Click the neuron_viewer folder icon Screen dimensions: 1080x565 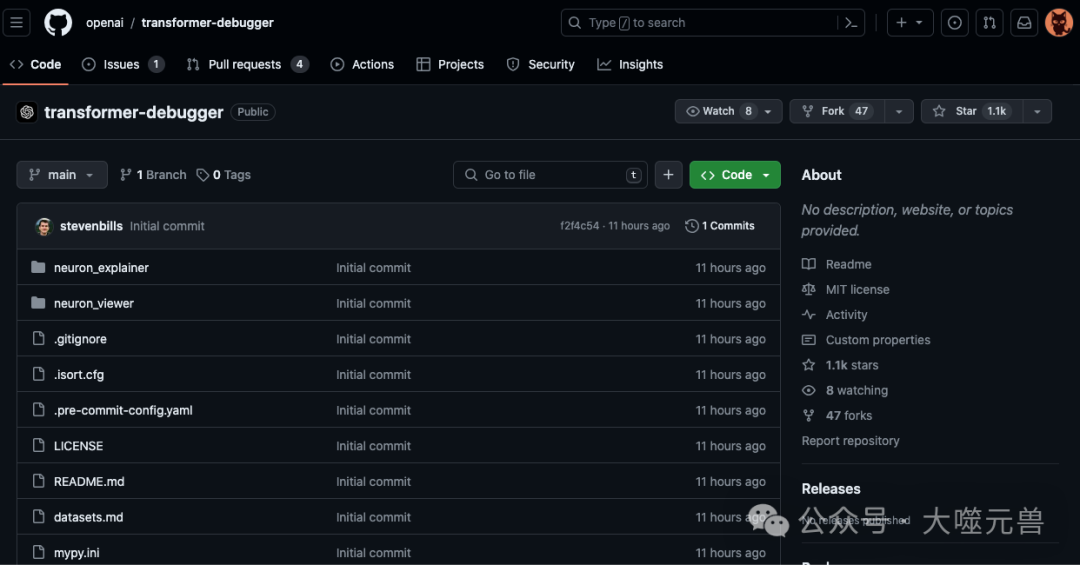pyautogui.click(x=39, y=303)
